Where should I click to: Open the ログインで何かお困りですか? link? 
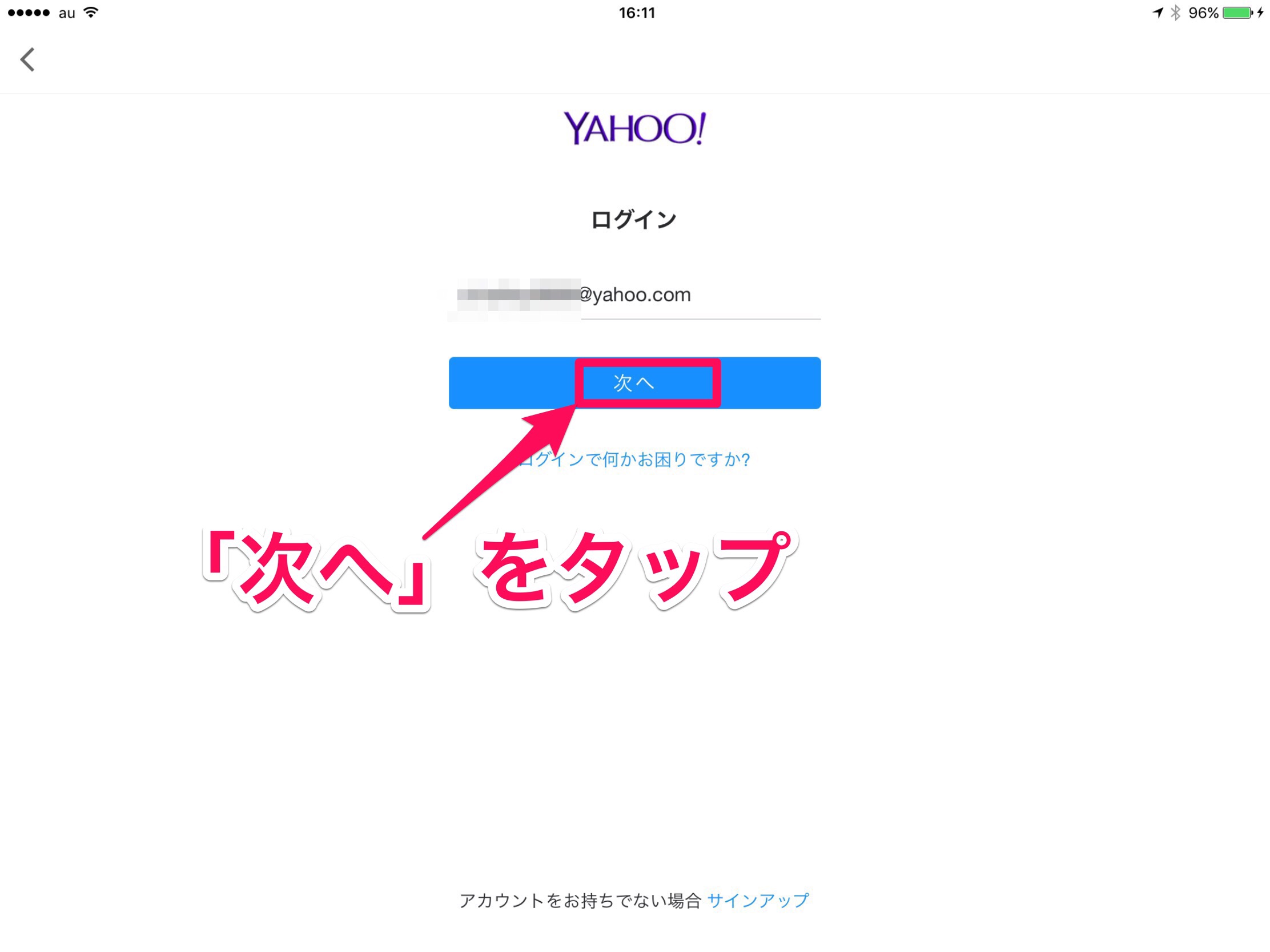click(x=634, y=459)
